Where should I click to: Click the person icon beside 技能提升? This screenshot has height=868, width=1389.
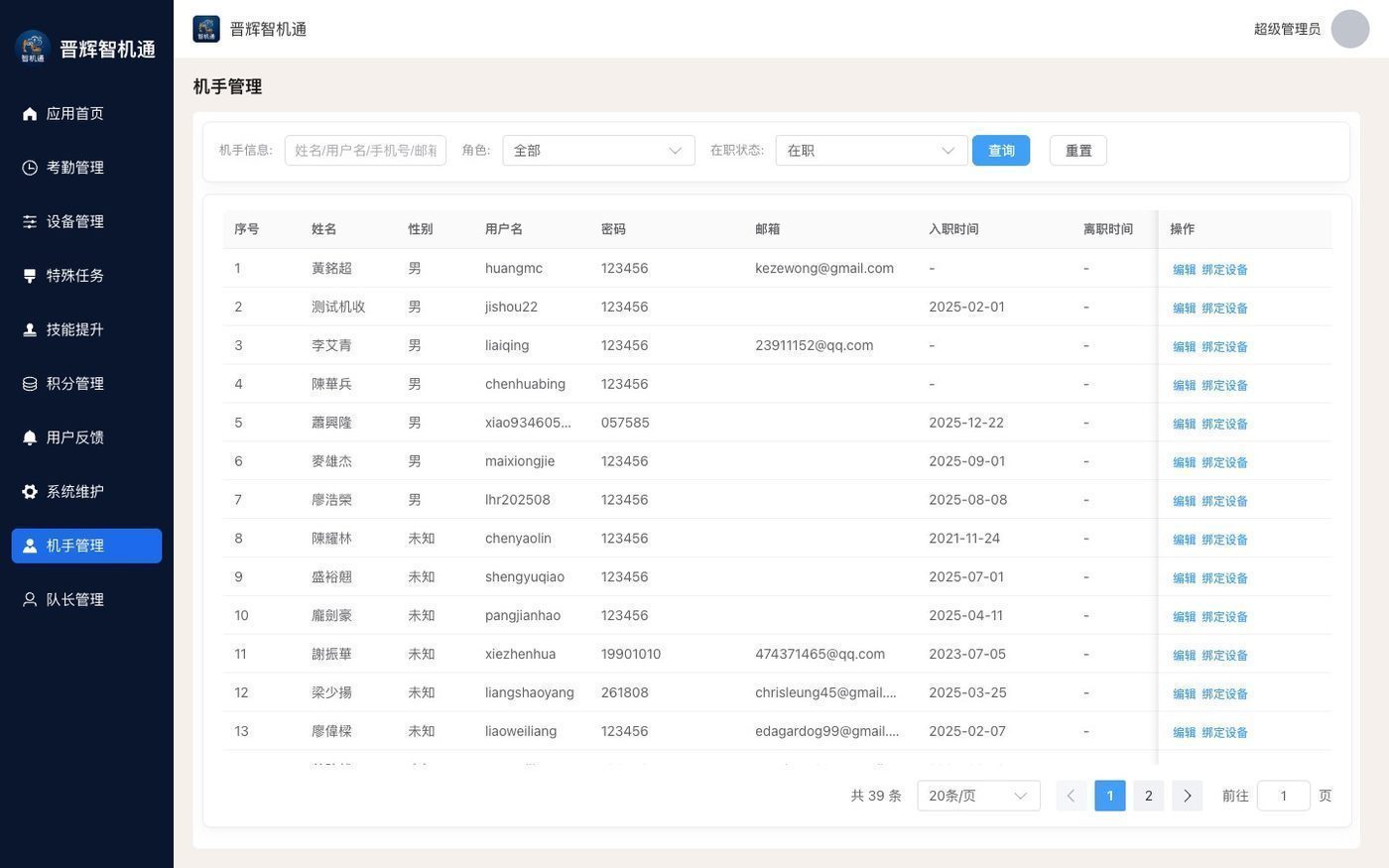30,329
